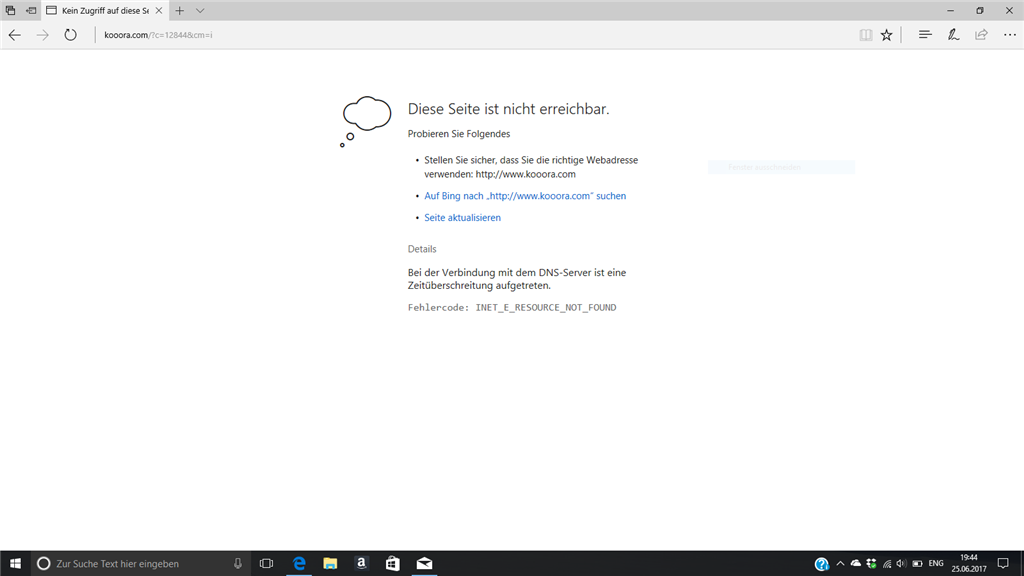Click the 'Diese Seite ist nicht erreichbar.' heading
Screen dimensions: 1024x576
[x=508, y=109]
